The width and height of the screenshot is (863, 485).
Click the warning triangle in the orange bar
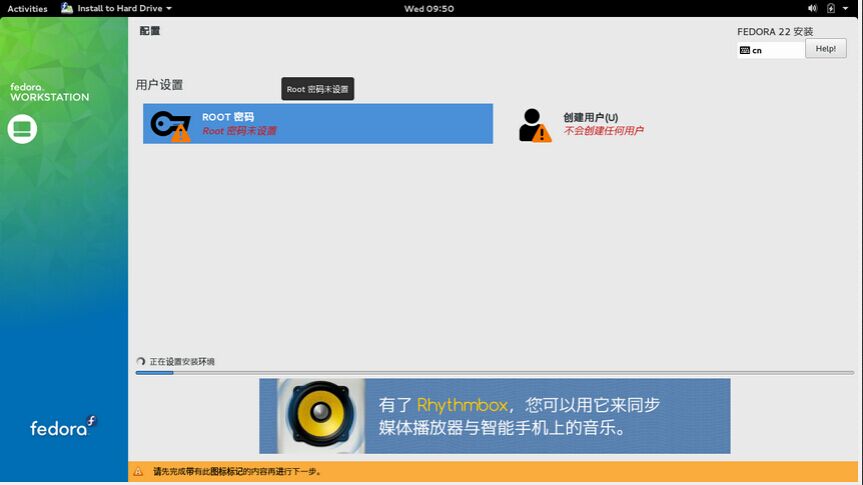(138, 471)
